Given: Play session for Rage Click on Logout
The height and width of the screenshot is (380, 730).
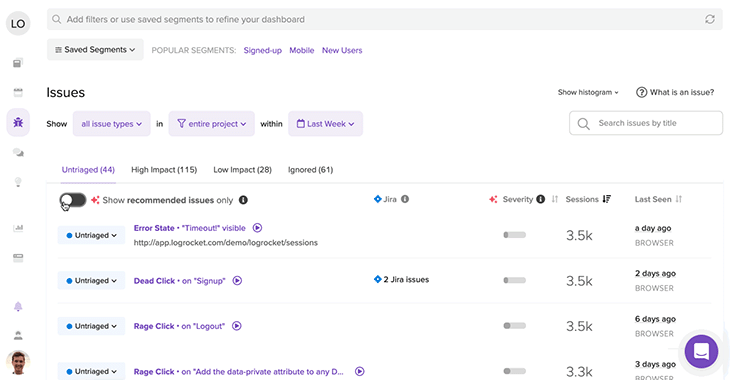Looking at the screenshot, I should coord(237,326).
